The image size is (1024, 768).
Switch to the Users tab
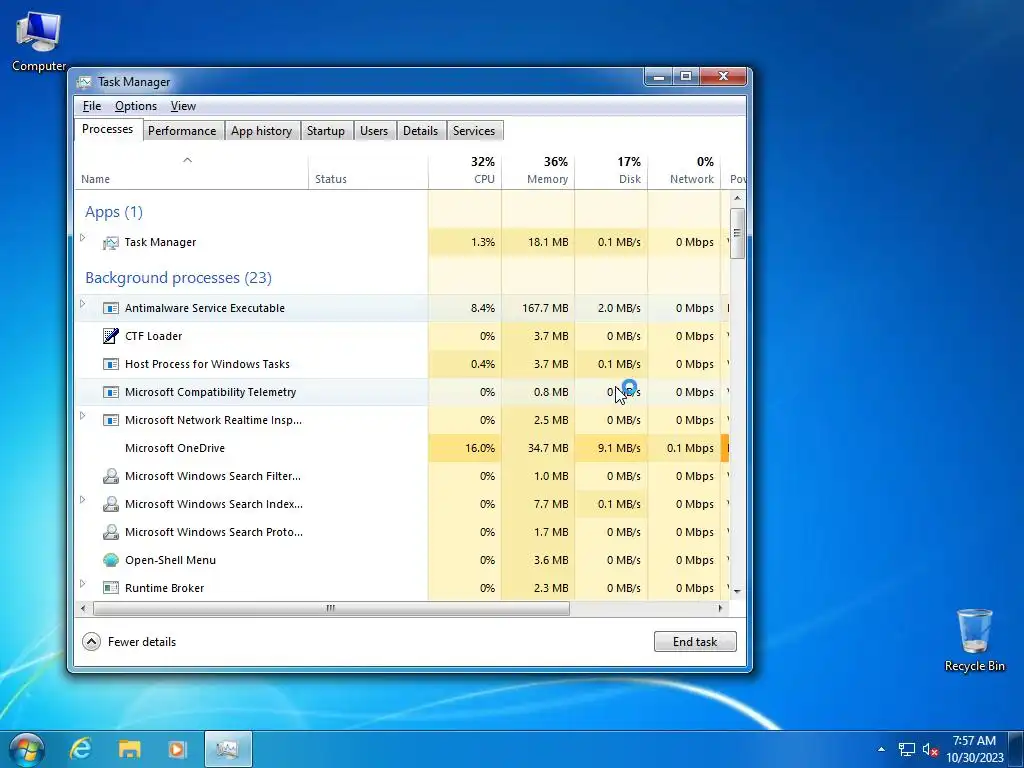click(x=374, y=131)
